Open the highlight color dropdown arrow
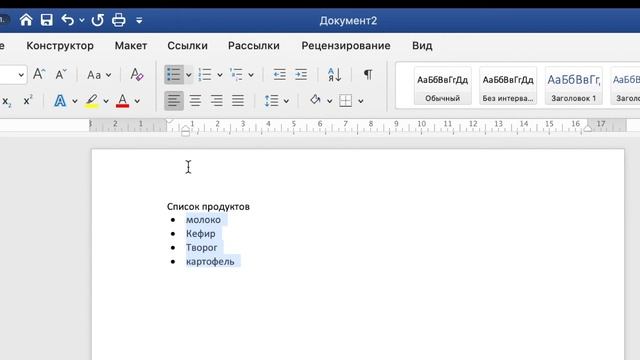The image size is (640, 360). pyautogui.click(x=106, y=101)
